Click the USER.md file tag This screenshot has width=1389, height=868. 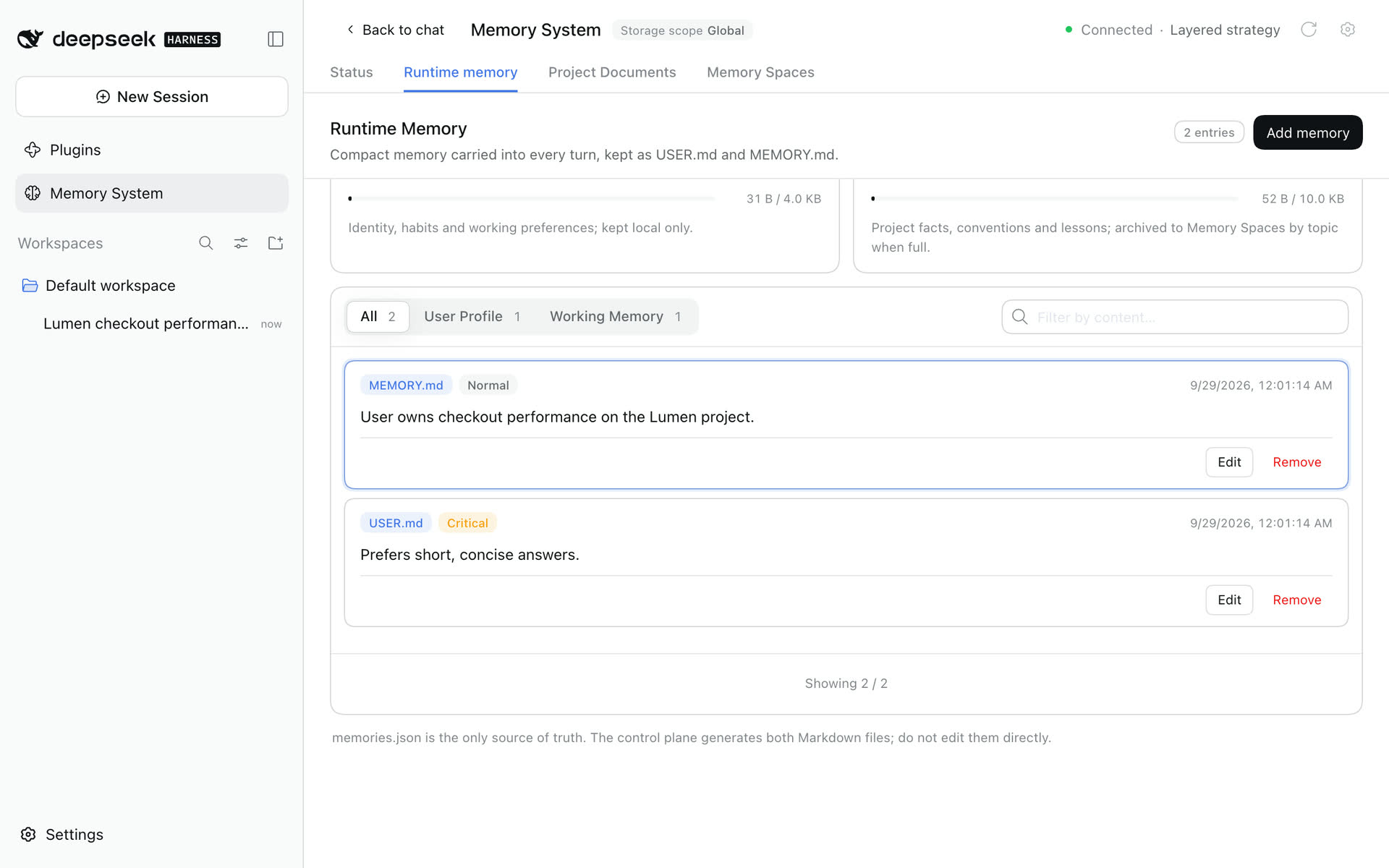(396, 523)
